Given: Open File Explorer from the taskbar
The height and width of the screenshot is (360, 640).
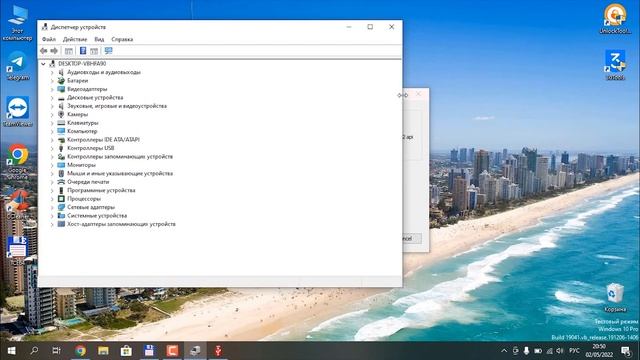Looking at the screenshot, I should (x=103, y=351).
